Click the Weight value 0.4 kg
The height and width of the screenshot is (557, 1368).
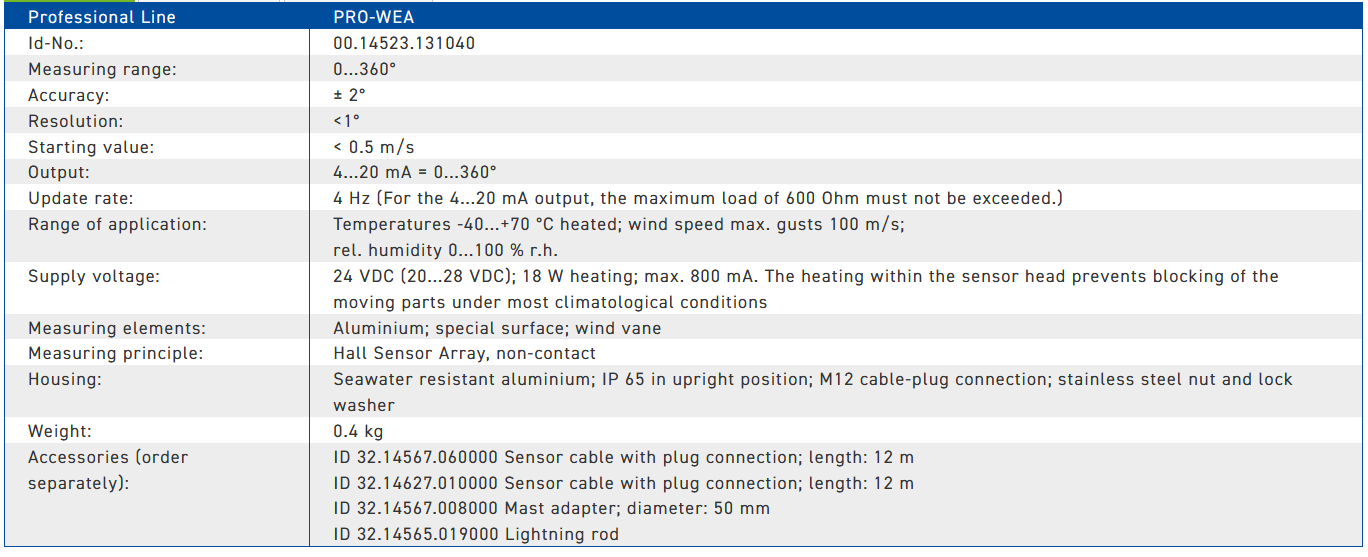coord(358,431)
